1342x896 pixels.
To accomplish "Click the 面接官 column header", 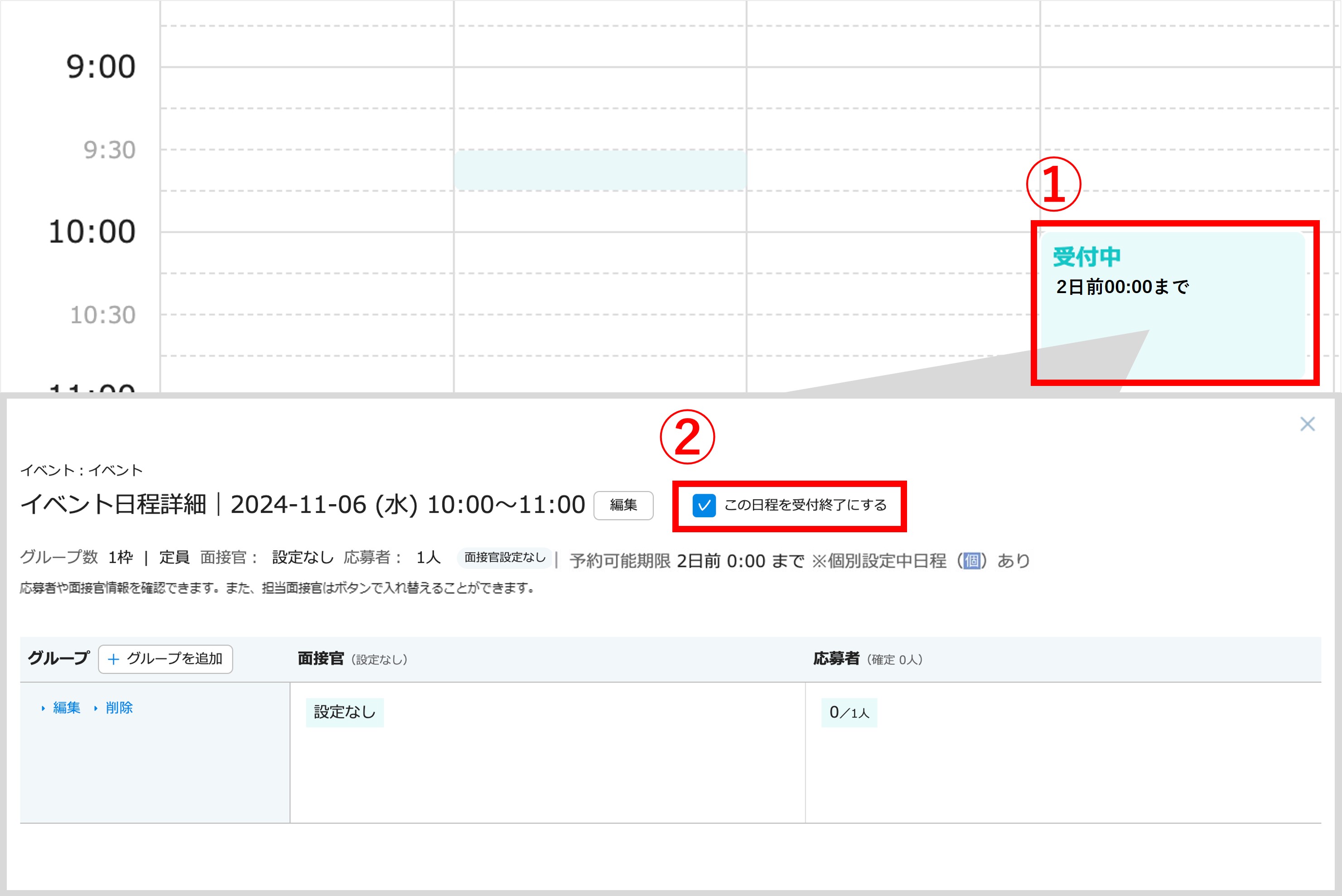I will (321, 659).
